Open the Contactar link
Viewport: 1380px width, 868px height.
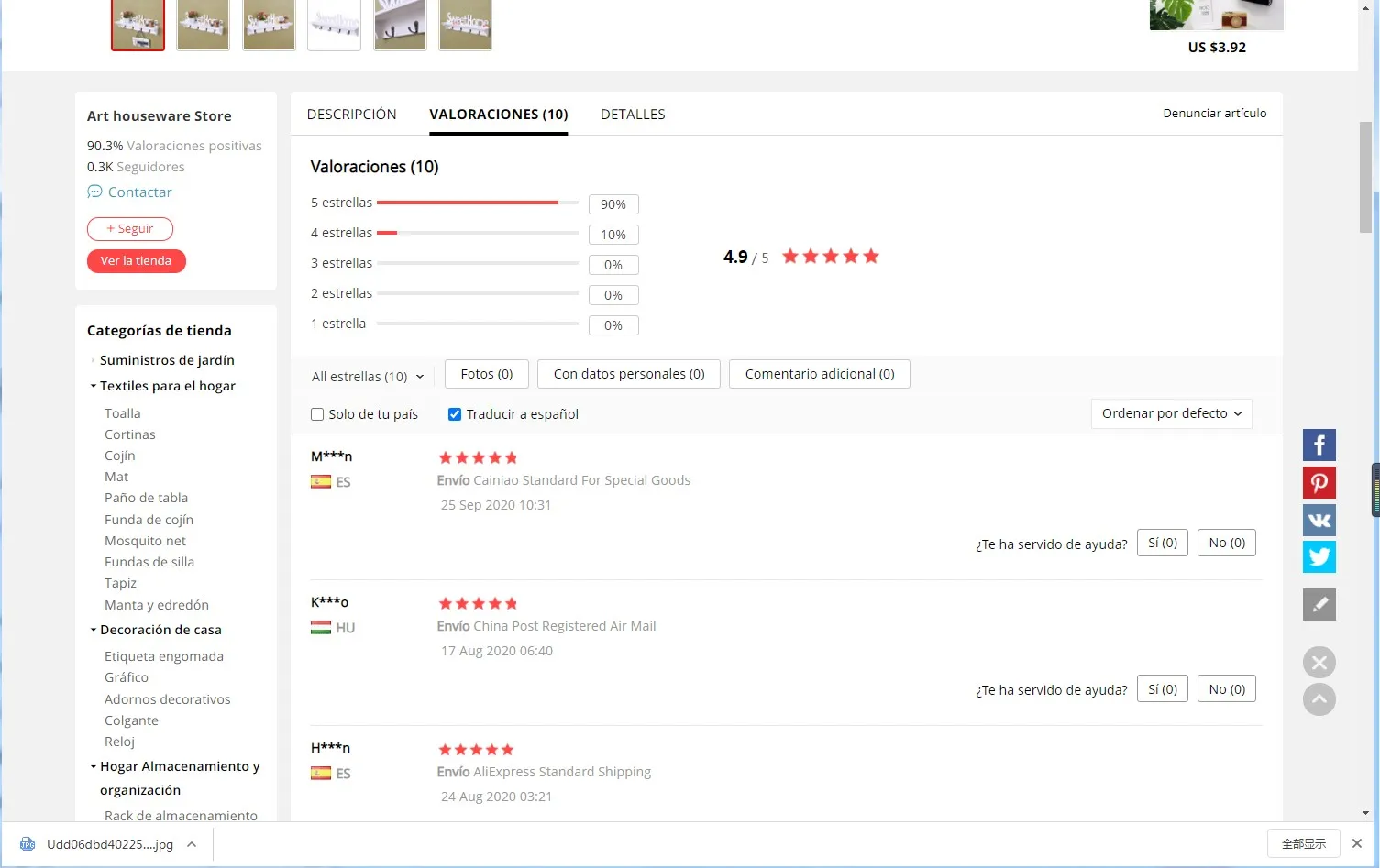point(139,192)
